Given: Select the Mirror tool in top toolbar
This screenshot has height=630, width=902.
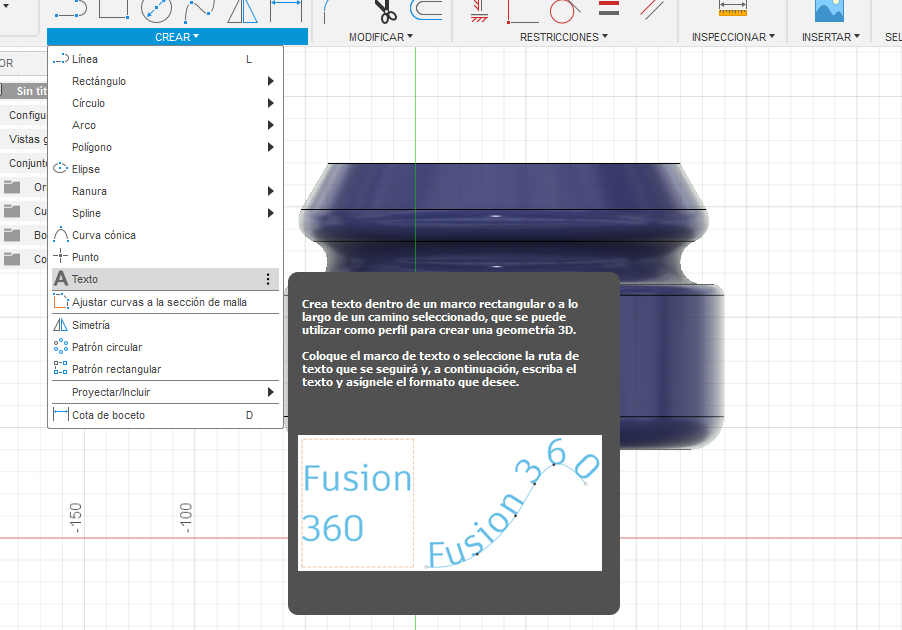Looking at the screenshot, I should 242,10.
